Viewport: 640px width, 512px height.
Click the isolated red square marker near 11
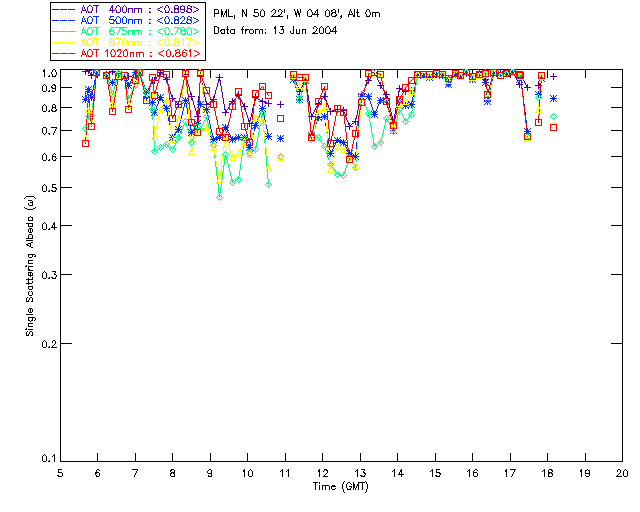pos(280,118)
